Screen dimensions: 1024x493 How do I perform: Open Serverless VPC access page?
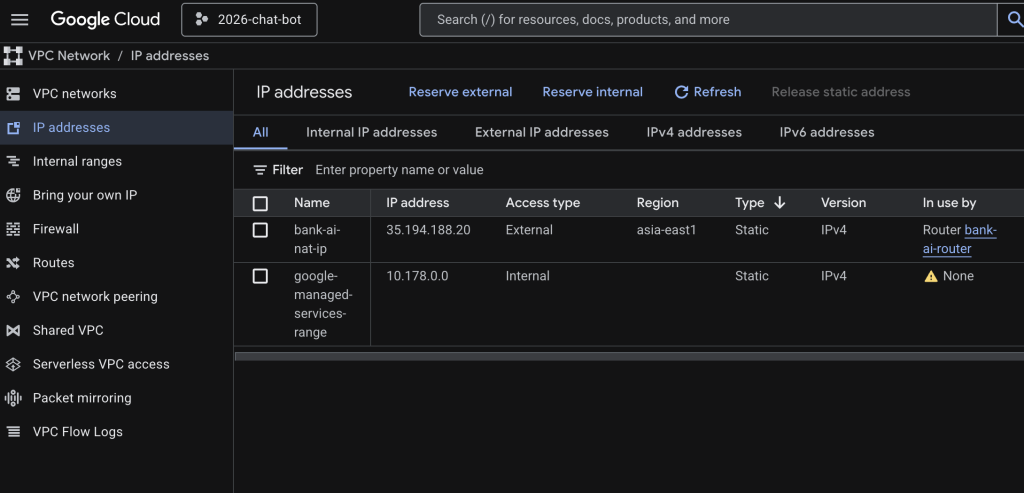coord(101,364)
